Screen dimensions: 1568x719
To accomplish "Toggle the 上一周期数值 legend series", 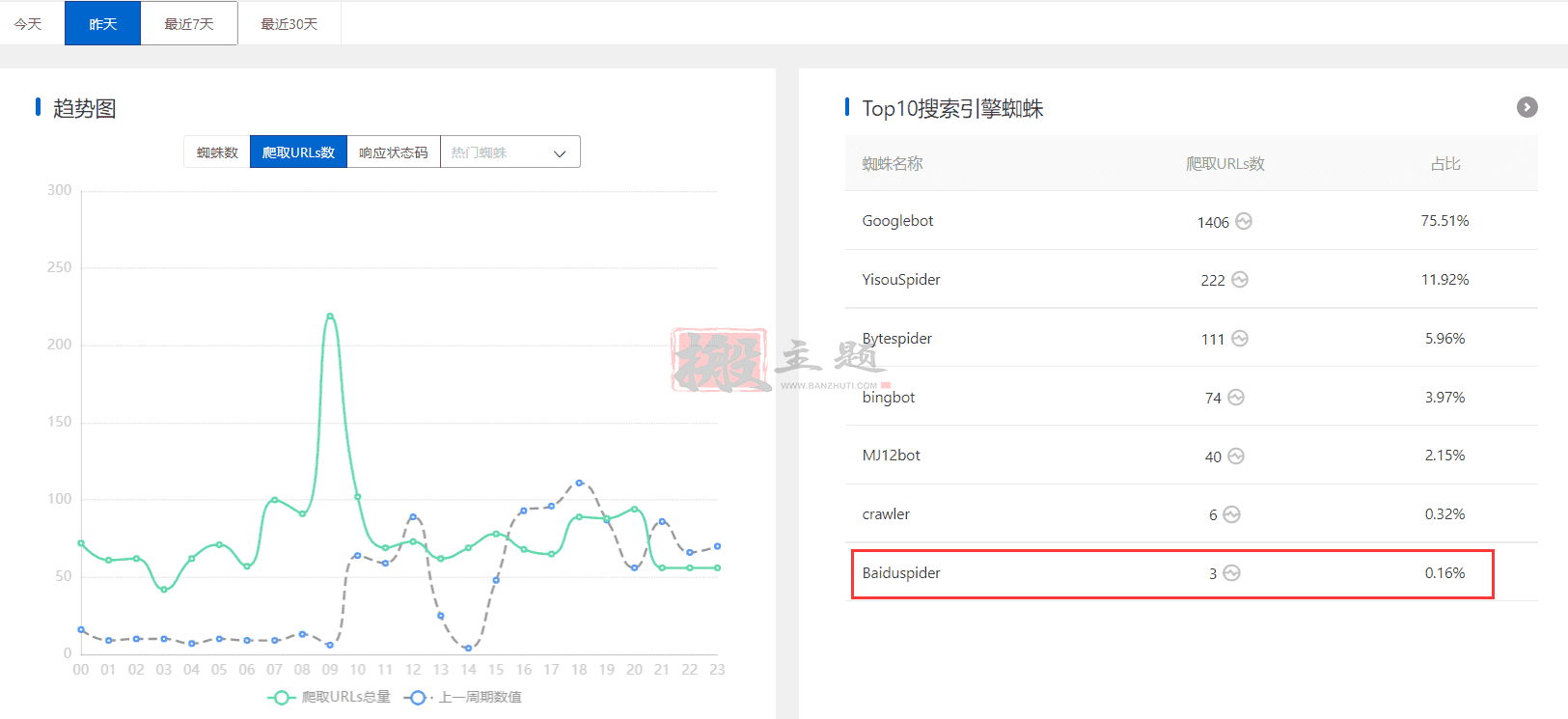I will coord(463,697).
